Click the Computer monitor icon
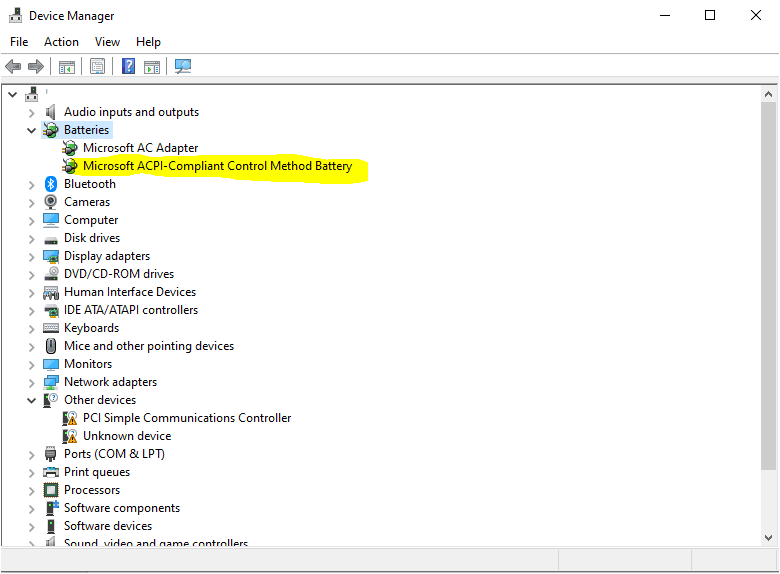The height and width of the screenshot is (574, 780). pos(50,220)
